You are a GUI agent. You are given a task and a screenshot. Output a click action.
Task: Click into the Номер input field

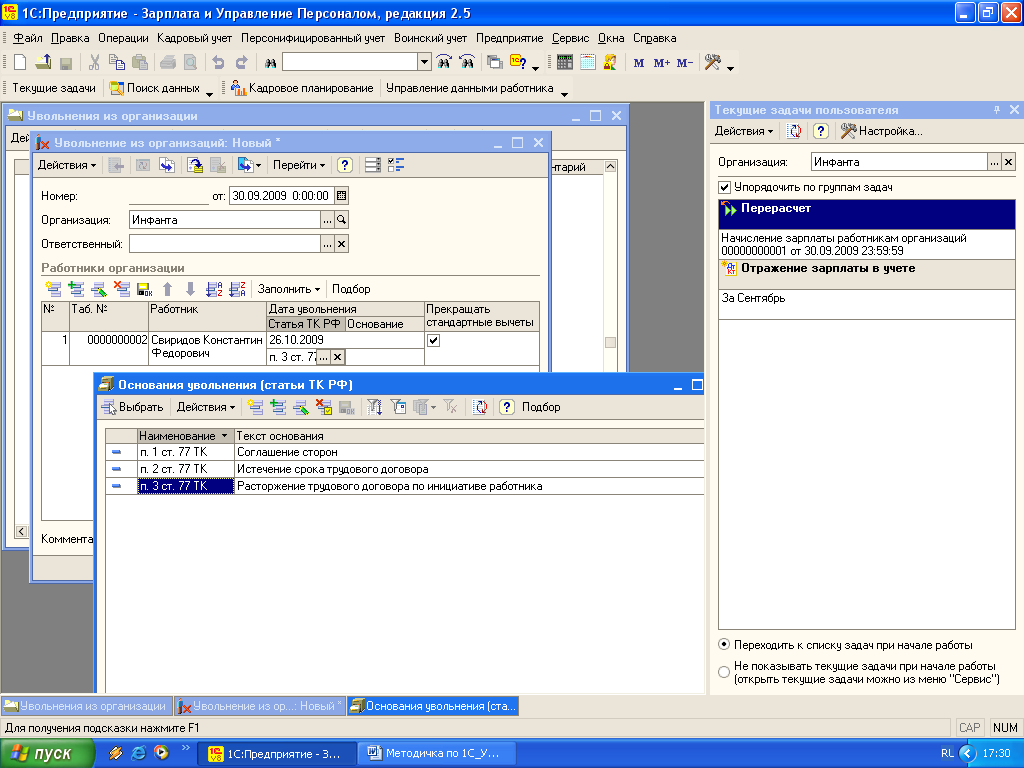click(x=168, y=195)
